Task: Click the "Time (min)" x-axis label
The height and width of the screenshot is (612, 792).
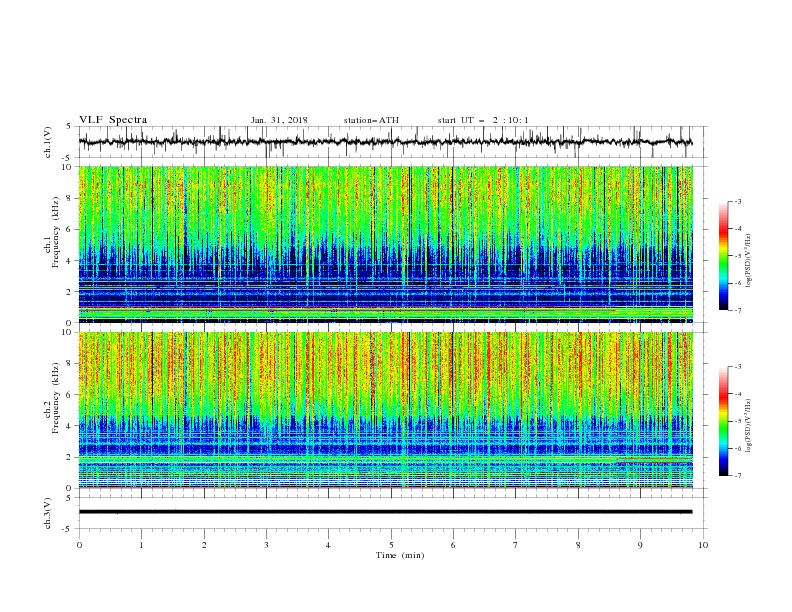Action: click(400, 555)
